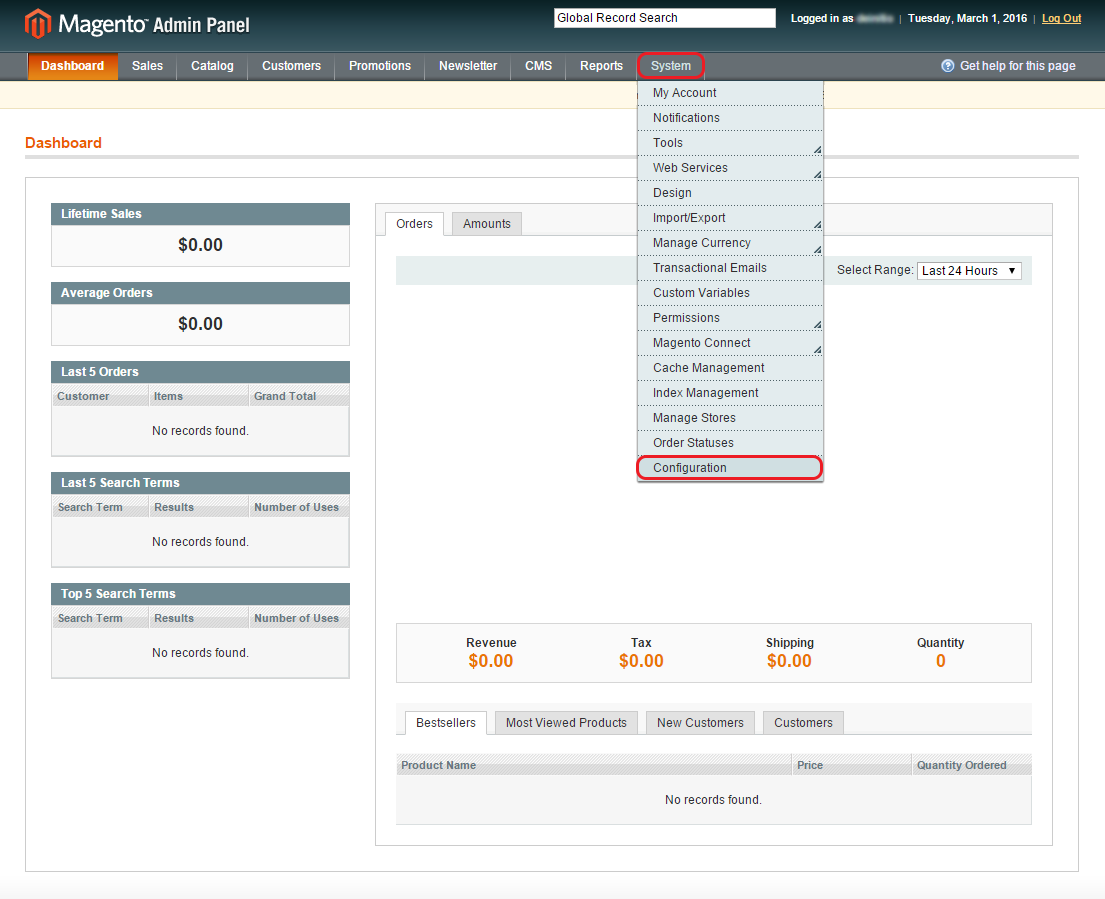Open Cache Management from System menu
The height and width of the screenshot is (899, 1105).
[x=730, y=368]
